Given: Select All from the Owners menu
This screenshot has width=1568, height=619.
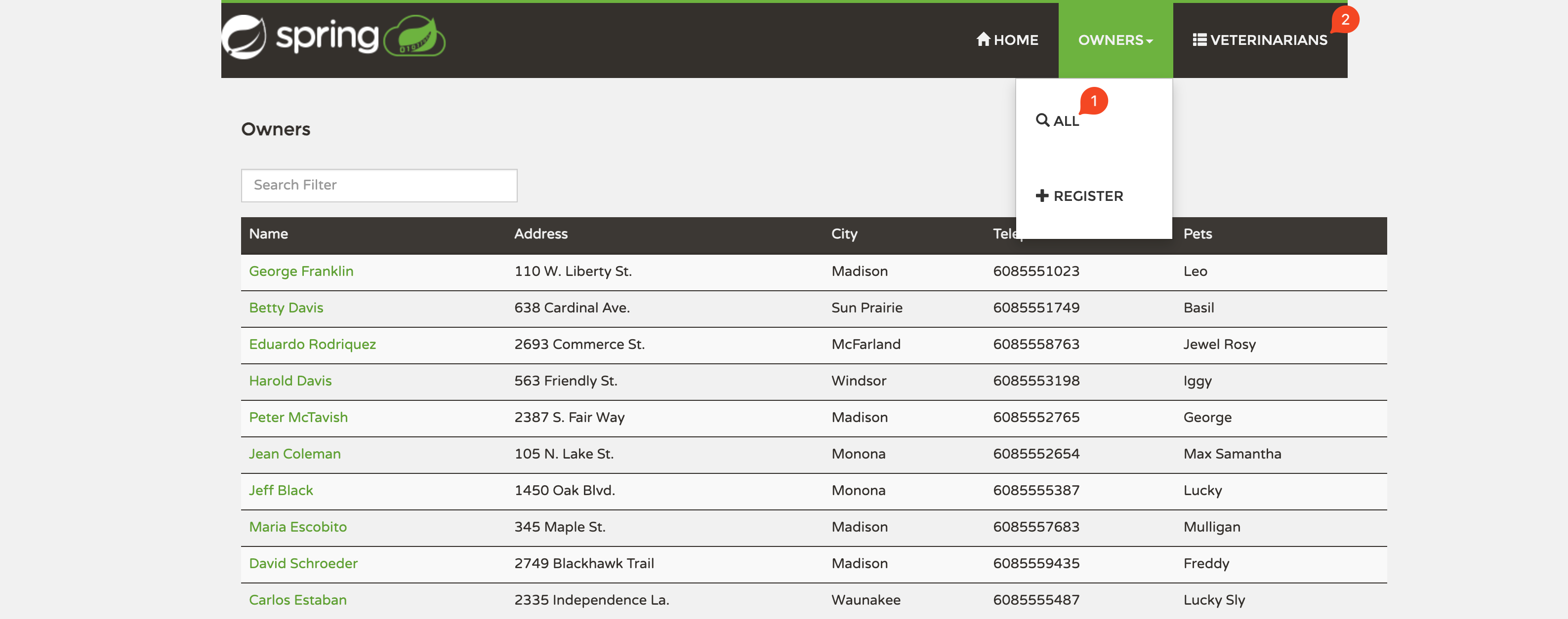Looking at the screenshot, I should 1065,121.
